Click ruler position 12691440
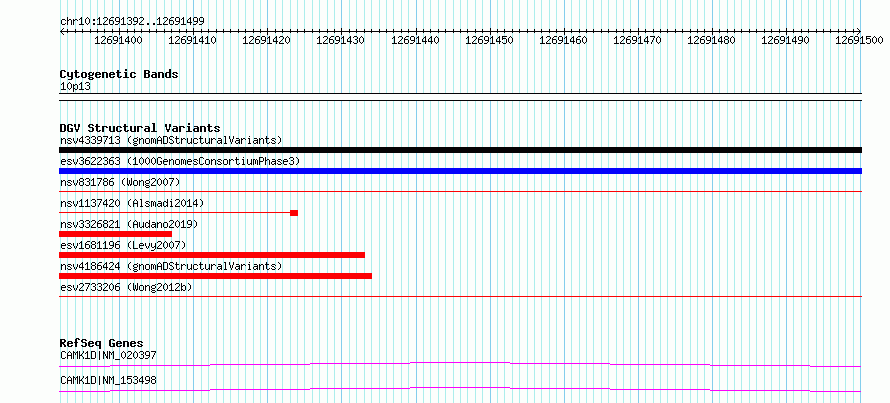The width and height of the screenshot is (890, 403). [x=415, y=40]
